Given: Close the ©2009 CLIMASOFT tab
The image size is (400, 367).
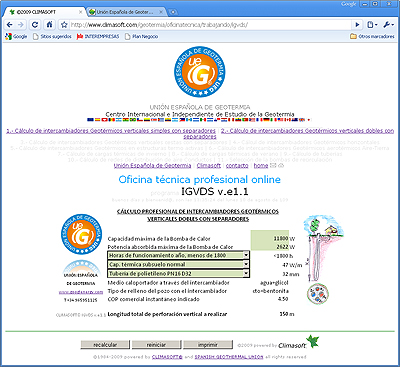Looking at the screenshot, I should (x=80, y=12).
